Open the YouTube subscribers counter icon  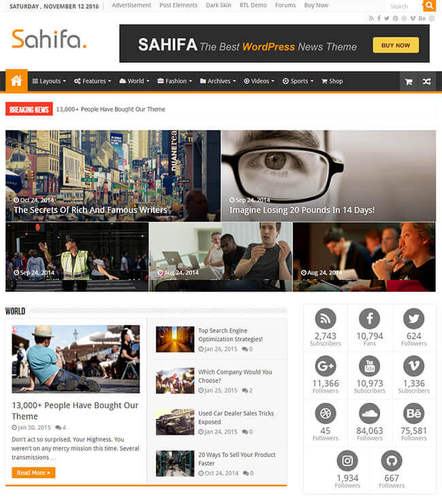click(369, 366)
